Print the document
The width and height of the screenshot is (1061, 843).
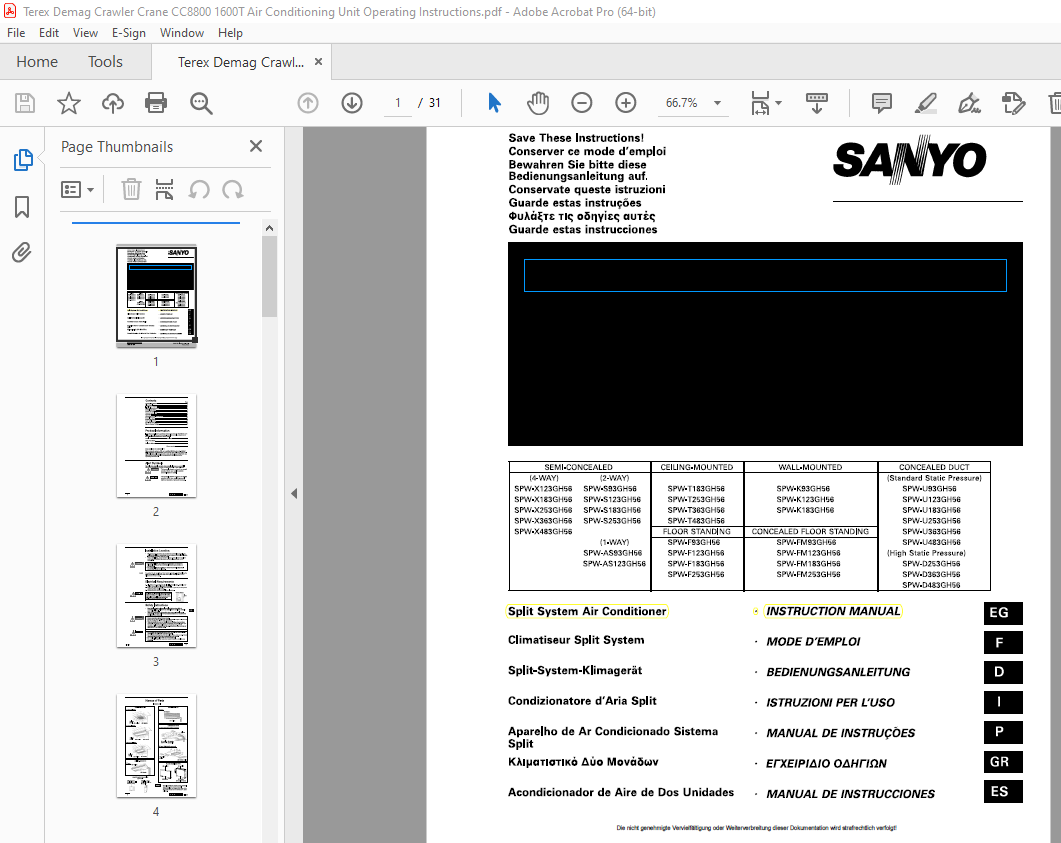coord(156,103)
